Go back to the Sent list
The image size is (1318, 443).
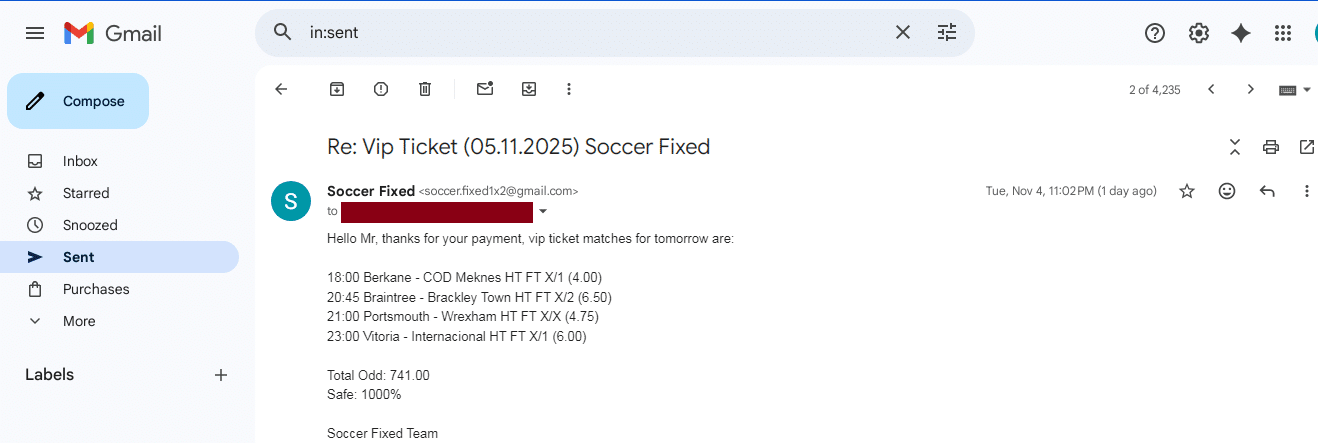coord(281,89)
